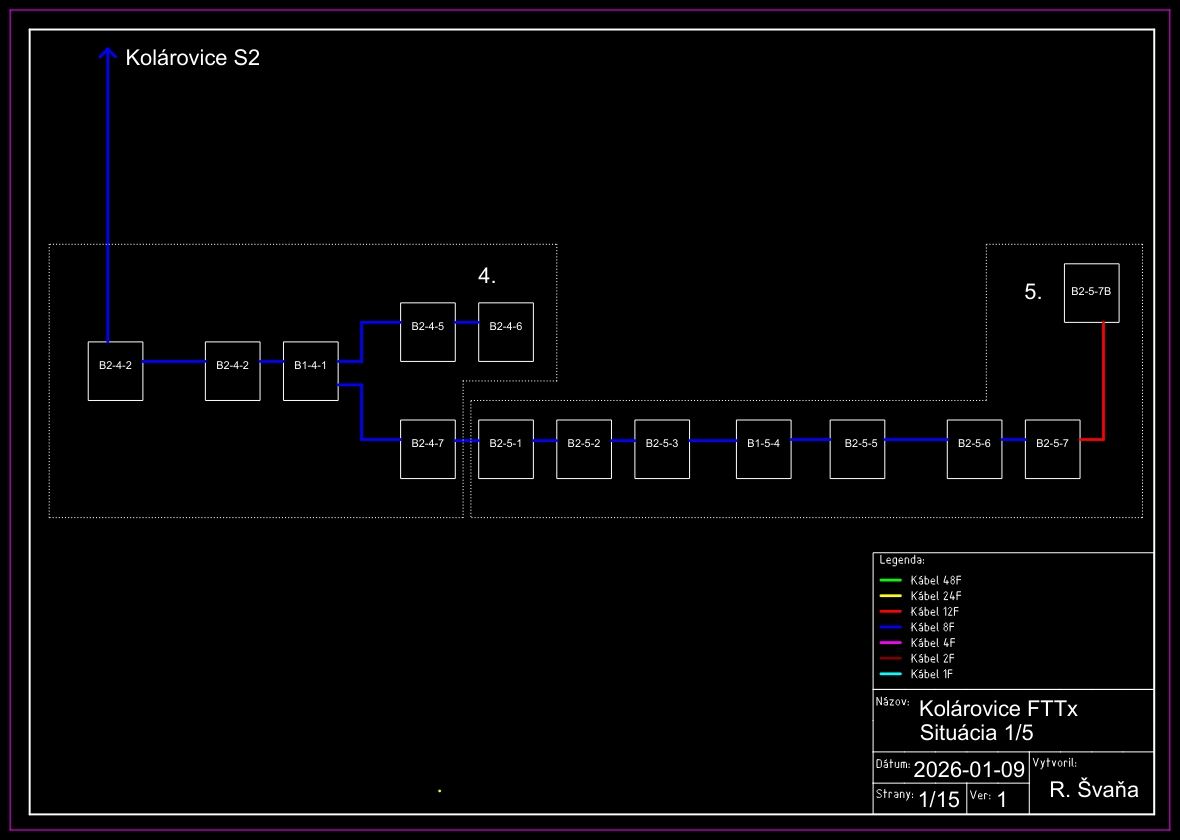The width and height of the screenshot is (1180, 840).
Task: Select the cyan Kábel 1F legend swatch
Action: click(891, 674)
